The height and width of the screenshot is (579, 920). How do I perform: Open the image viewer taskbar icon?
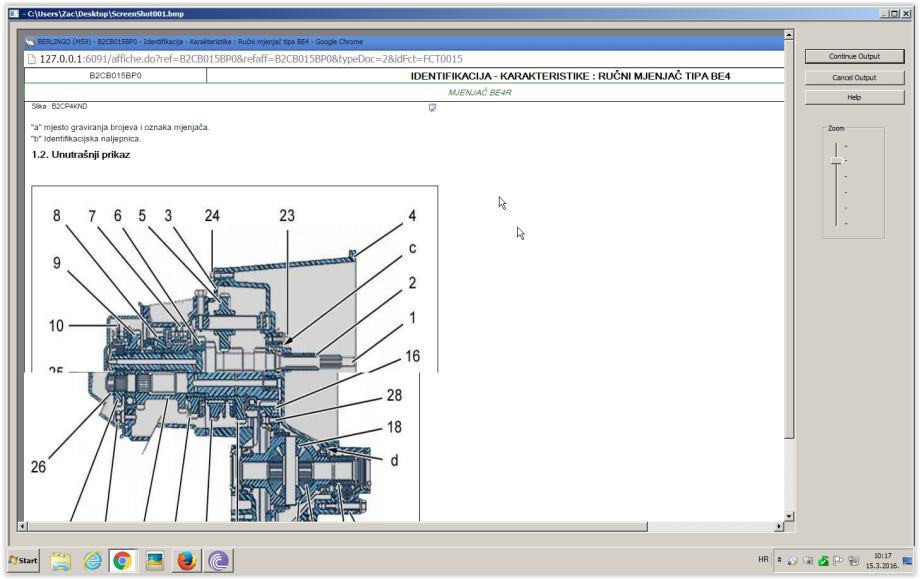(155, 561)
